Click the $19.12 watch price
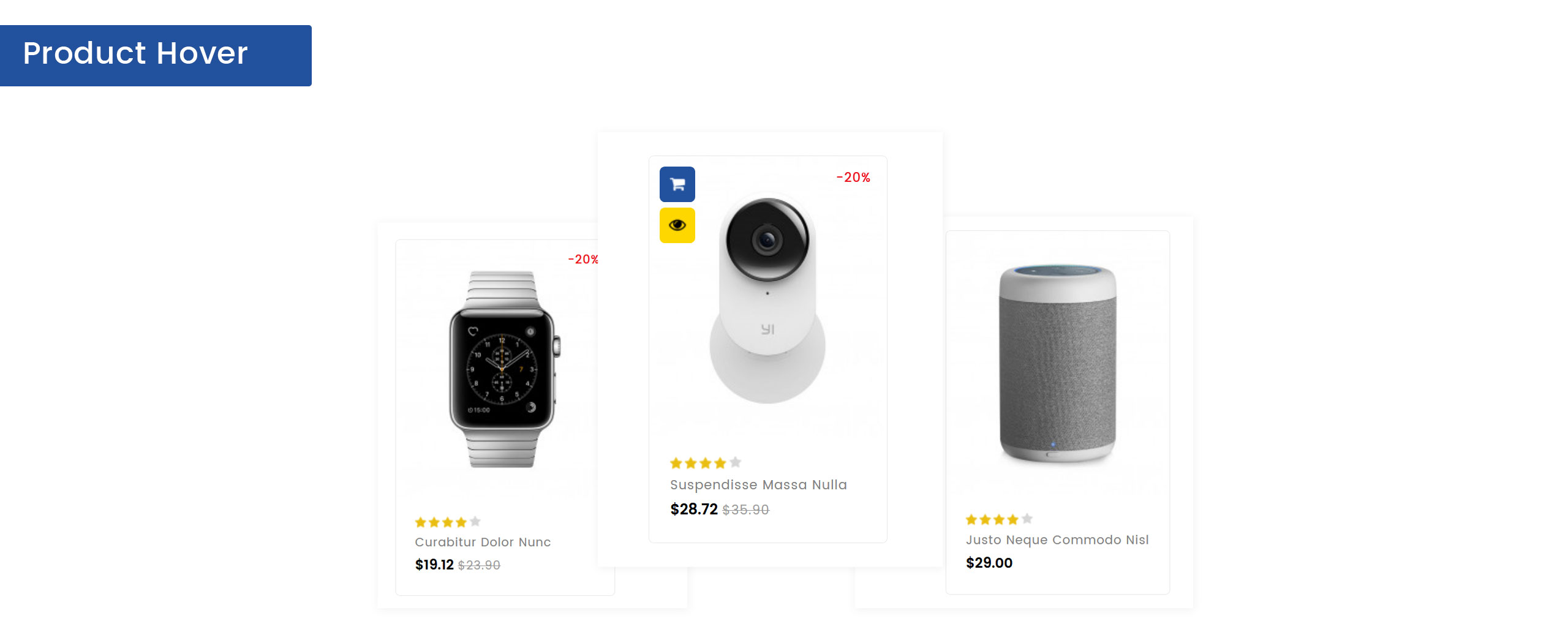 coord(434,565)
